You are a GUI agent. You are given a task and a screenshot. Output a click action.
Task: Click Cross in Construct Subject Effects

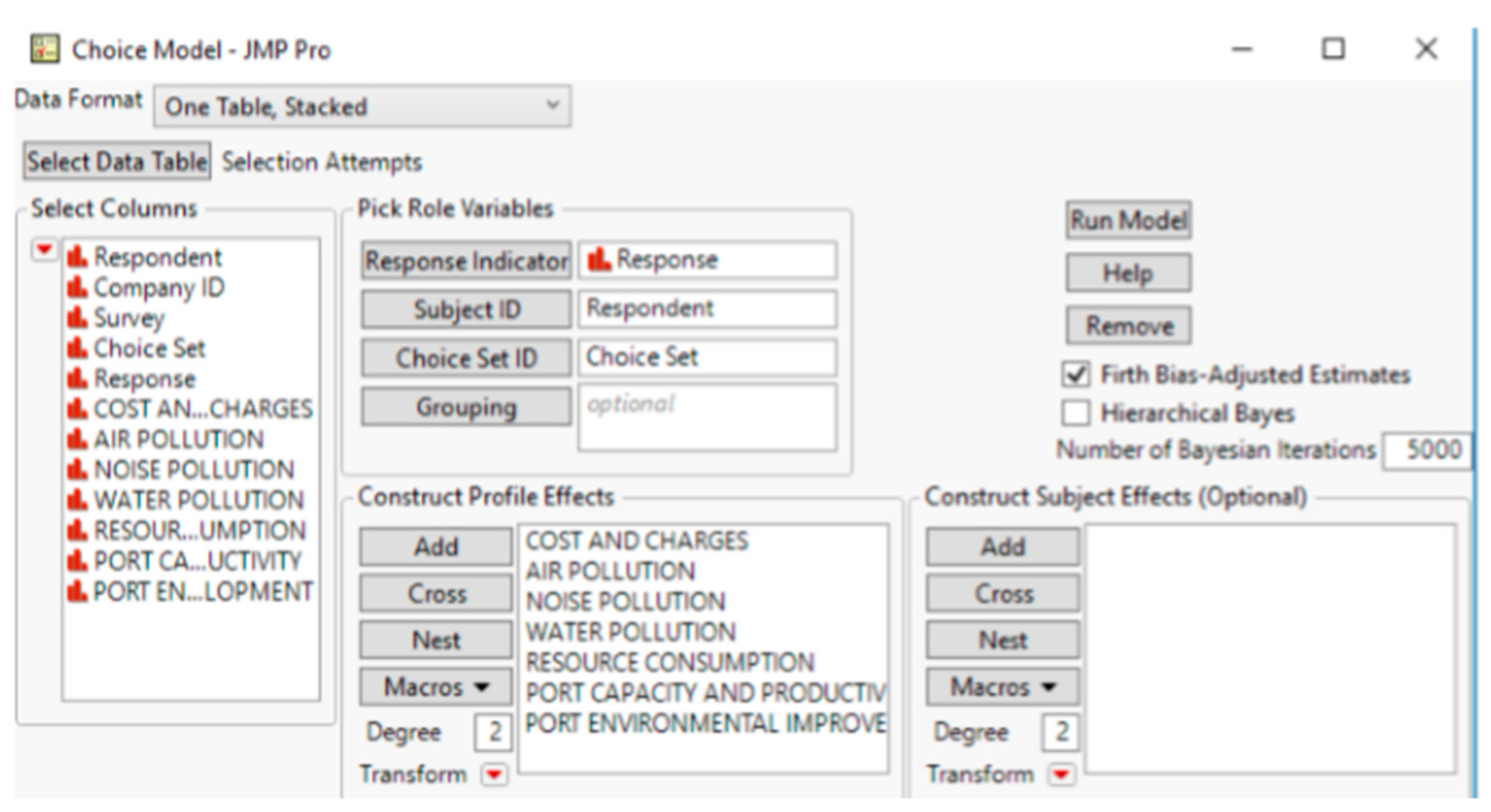pos(1003,593)
